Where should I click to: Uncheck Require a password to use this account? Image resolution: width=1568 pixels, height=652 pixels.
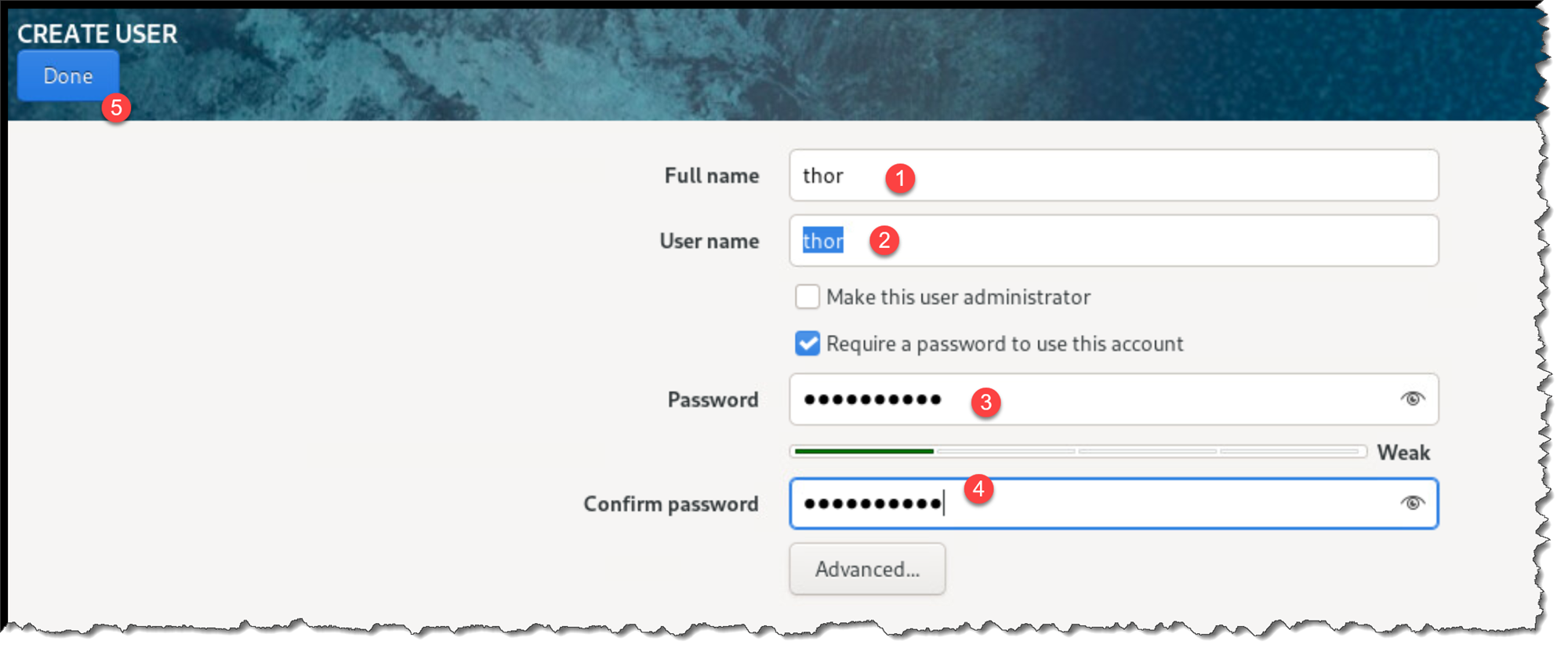tap(807, 344)
